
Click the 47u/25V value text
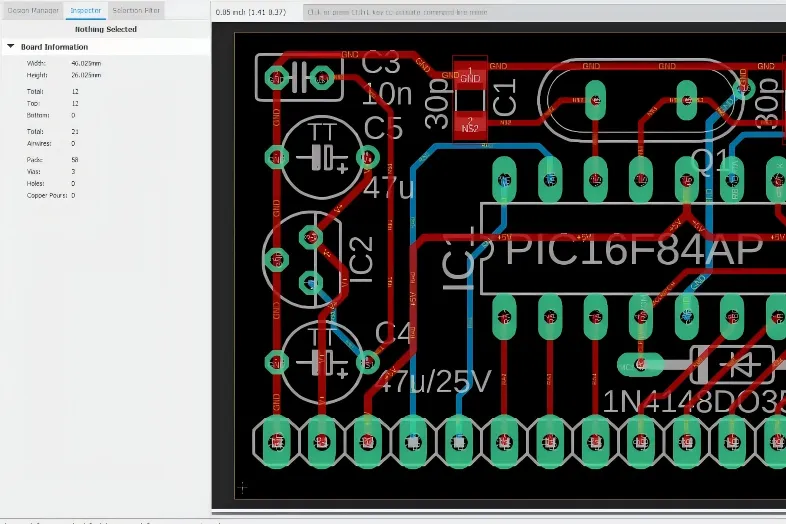(x=434, y=382)
